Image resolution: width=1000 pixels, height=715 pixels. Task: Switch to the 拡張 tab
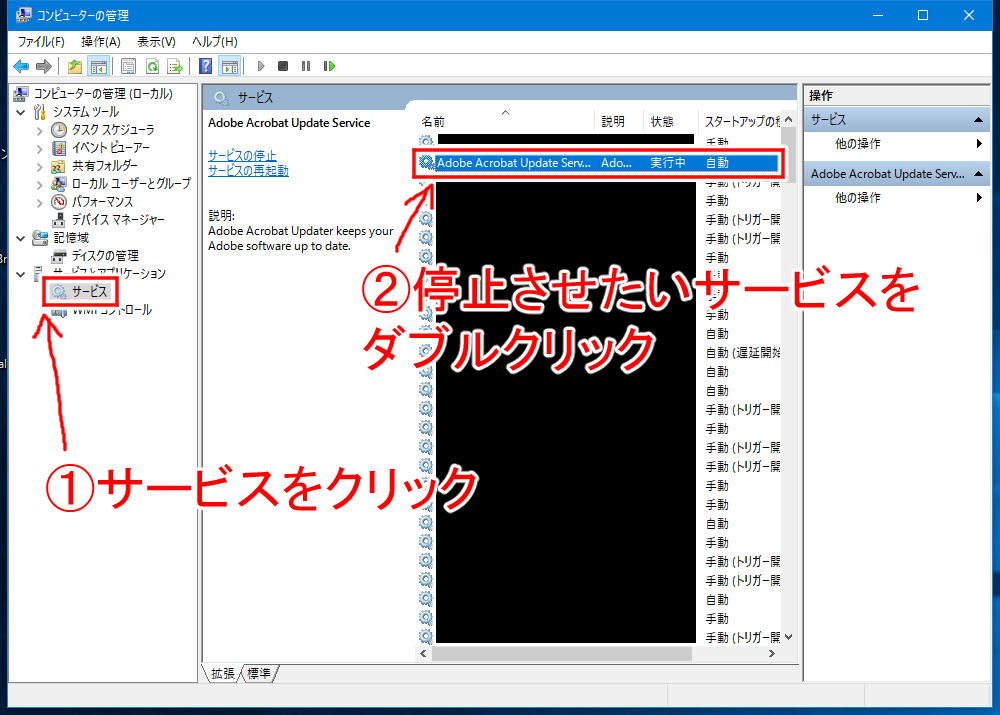coord(223,674)
